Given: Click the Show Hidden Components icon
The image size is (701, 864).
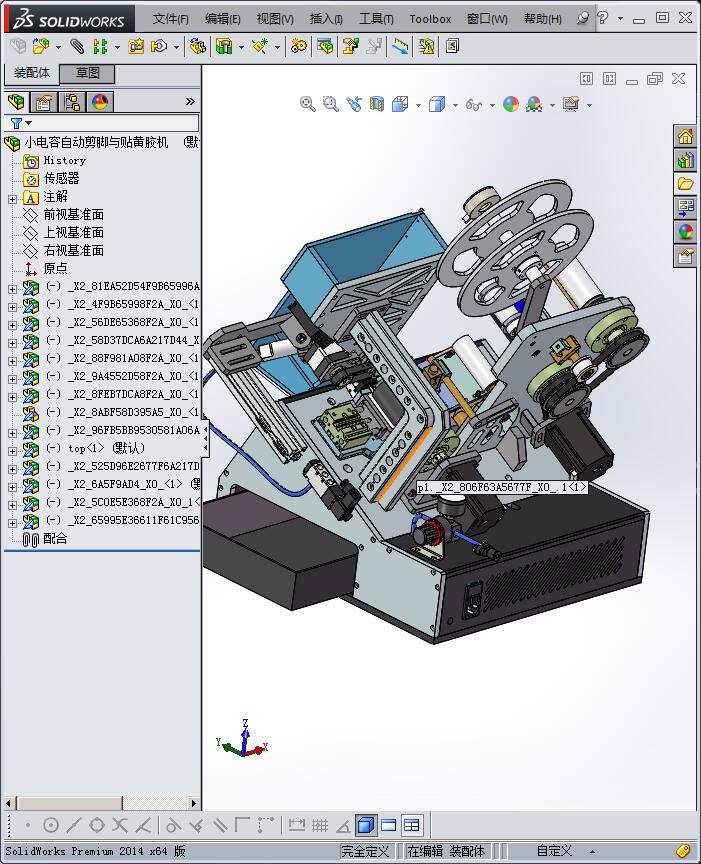Looking at the screenshot, I should (x=197, y=46).
